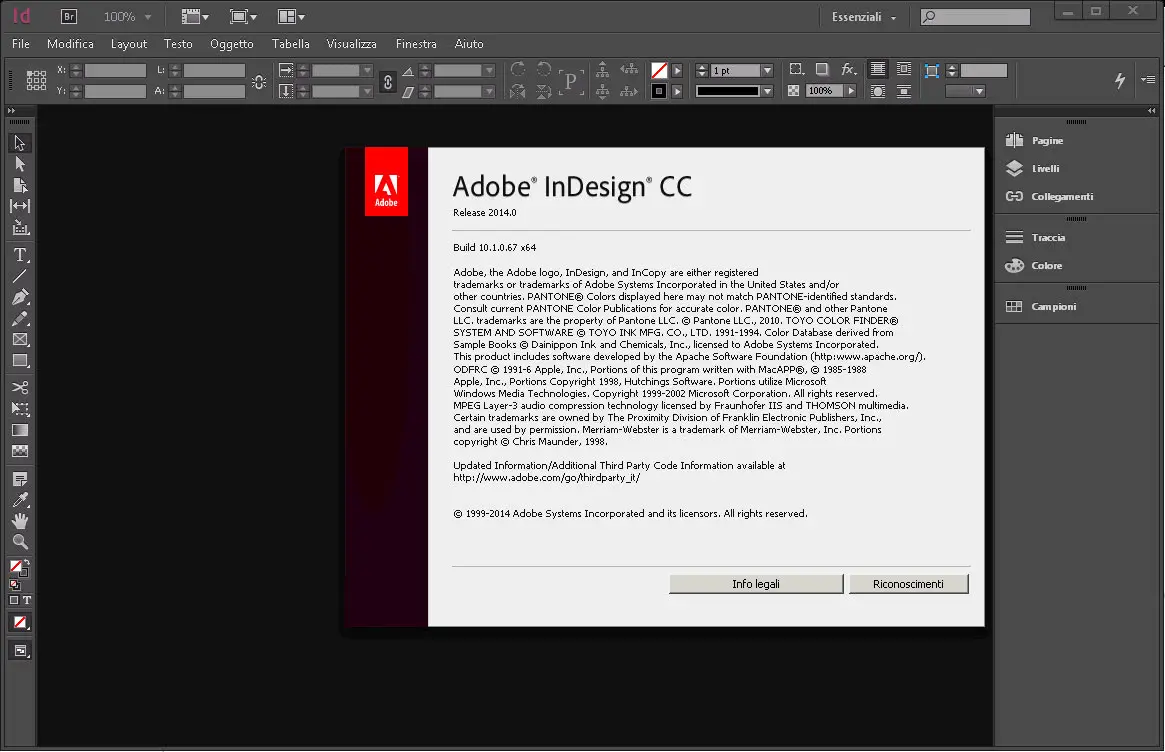Toggle constrain proportions for width and height

[259, 82]
